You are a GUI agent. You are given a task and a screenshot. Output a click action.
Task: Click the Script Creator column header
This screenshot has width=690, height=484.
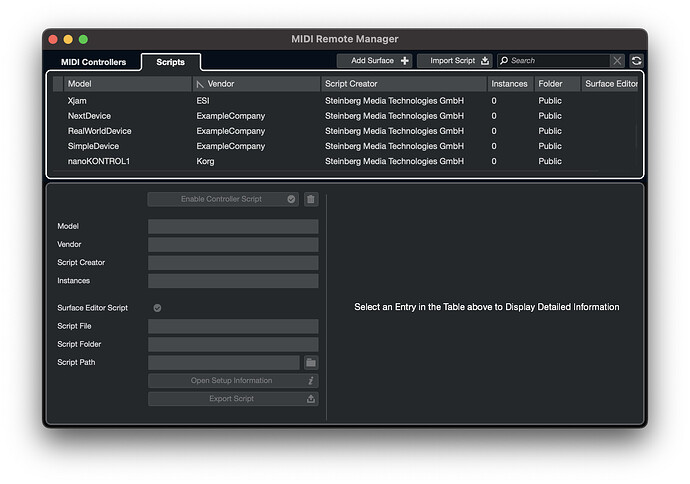pos(404,84)
